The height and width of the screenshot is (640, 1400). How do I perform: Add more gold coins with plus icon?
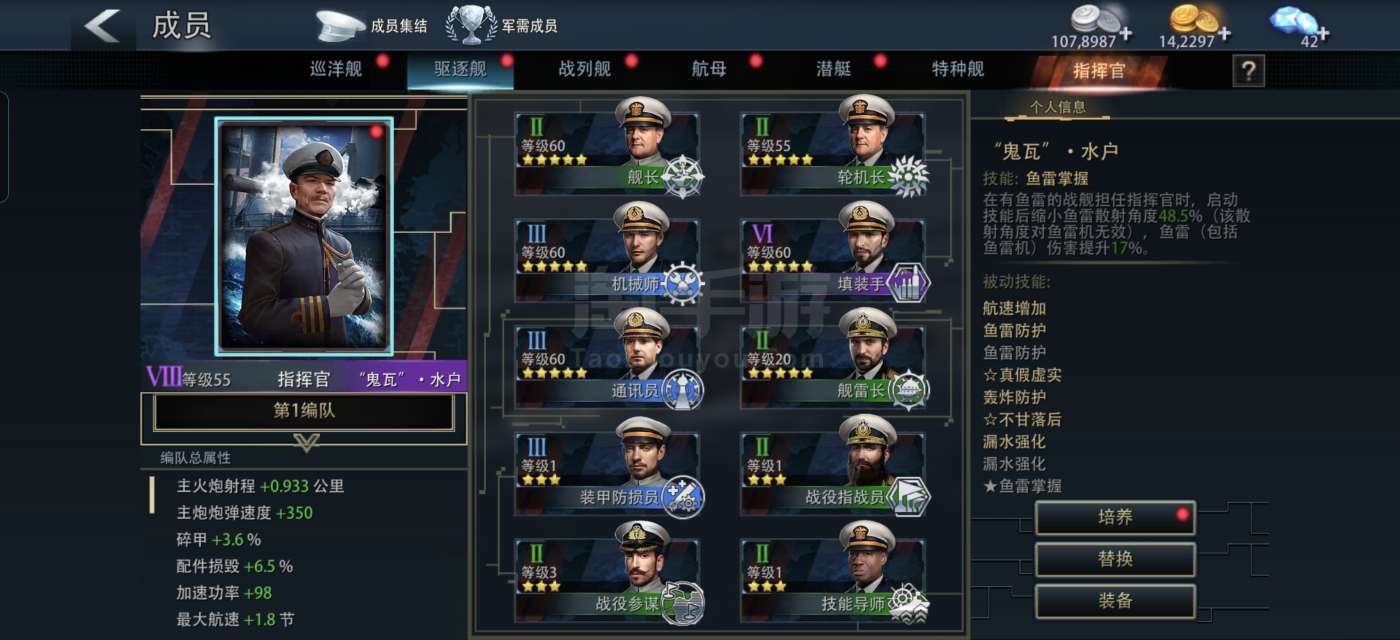[1224, 34]
